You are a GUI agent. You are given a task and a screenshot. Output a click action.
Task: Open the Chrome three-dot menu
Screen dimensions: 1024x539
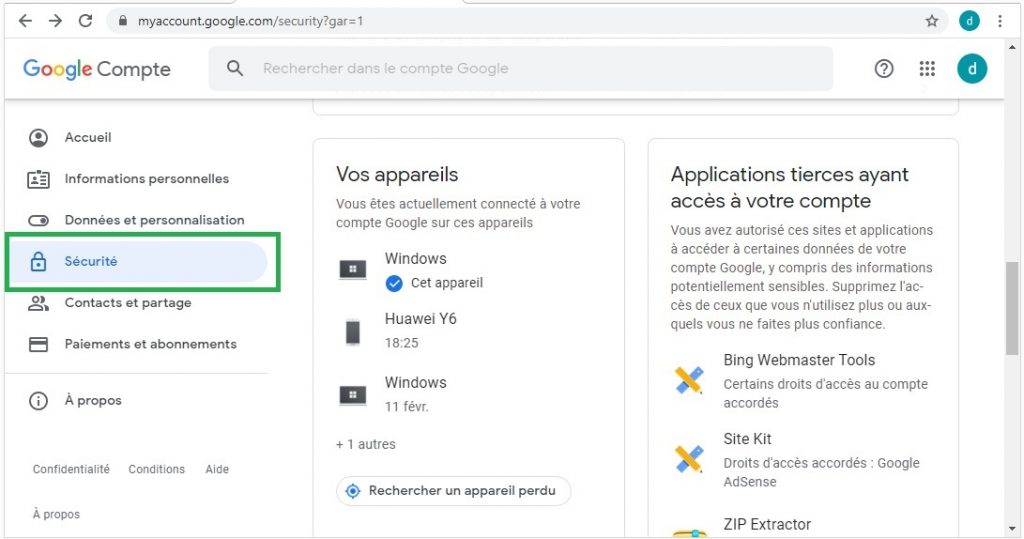[1000, 21]
